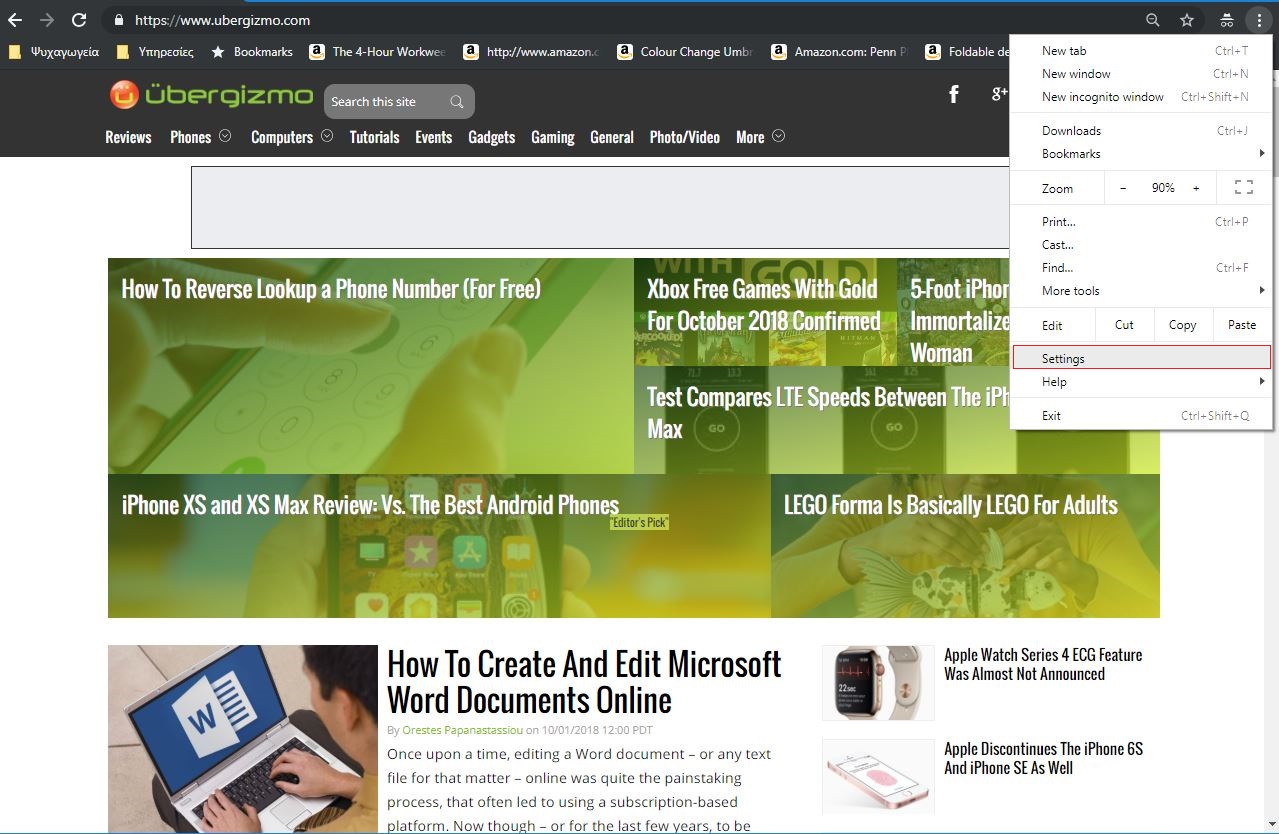Open the Gaming nav link
The image size is (1279, 834).
pyautogui.click(x=553, y=137)
